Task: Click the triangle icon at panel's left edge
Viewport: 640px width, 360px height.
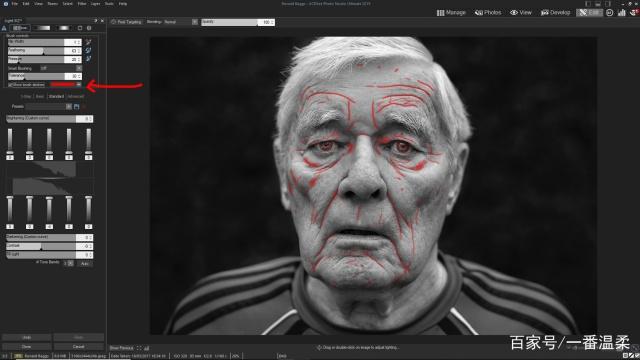Action: [4, 28]
